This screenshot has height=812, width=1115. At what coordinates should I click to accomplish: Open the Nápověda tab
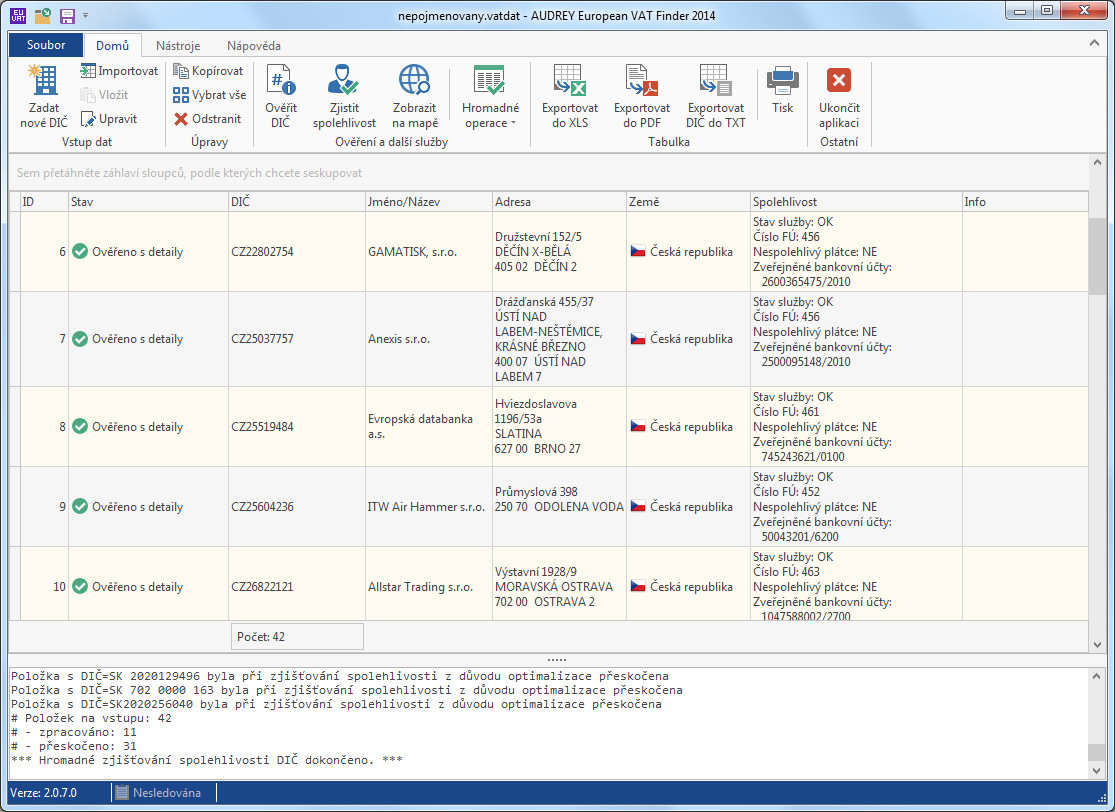coord(254,46)
